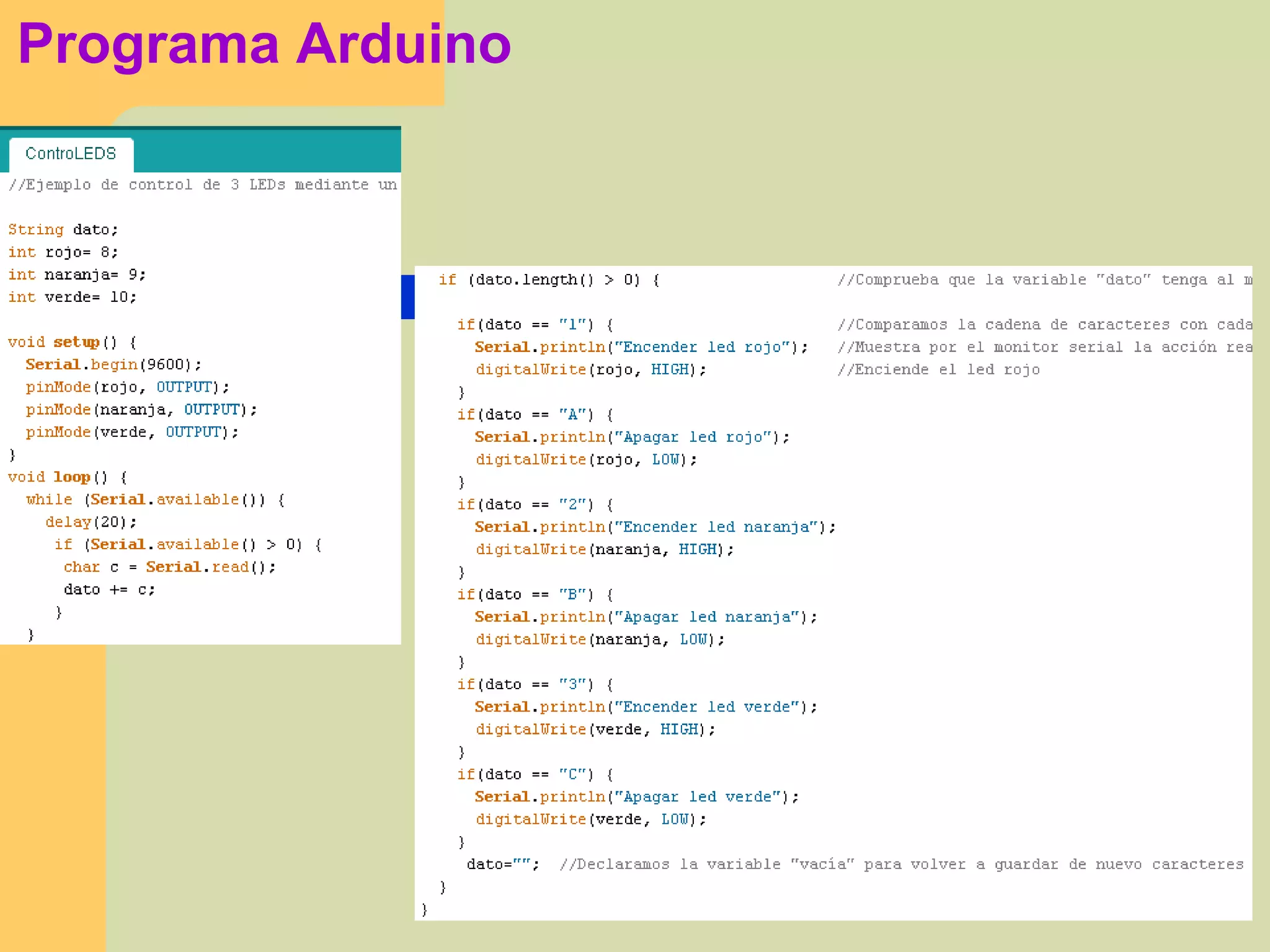Click the 'pinMode(verde, OUTPUT);' line
The image size is (1270, 952).
click(132, 432)
